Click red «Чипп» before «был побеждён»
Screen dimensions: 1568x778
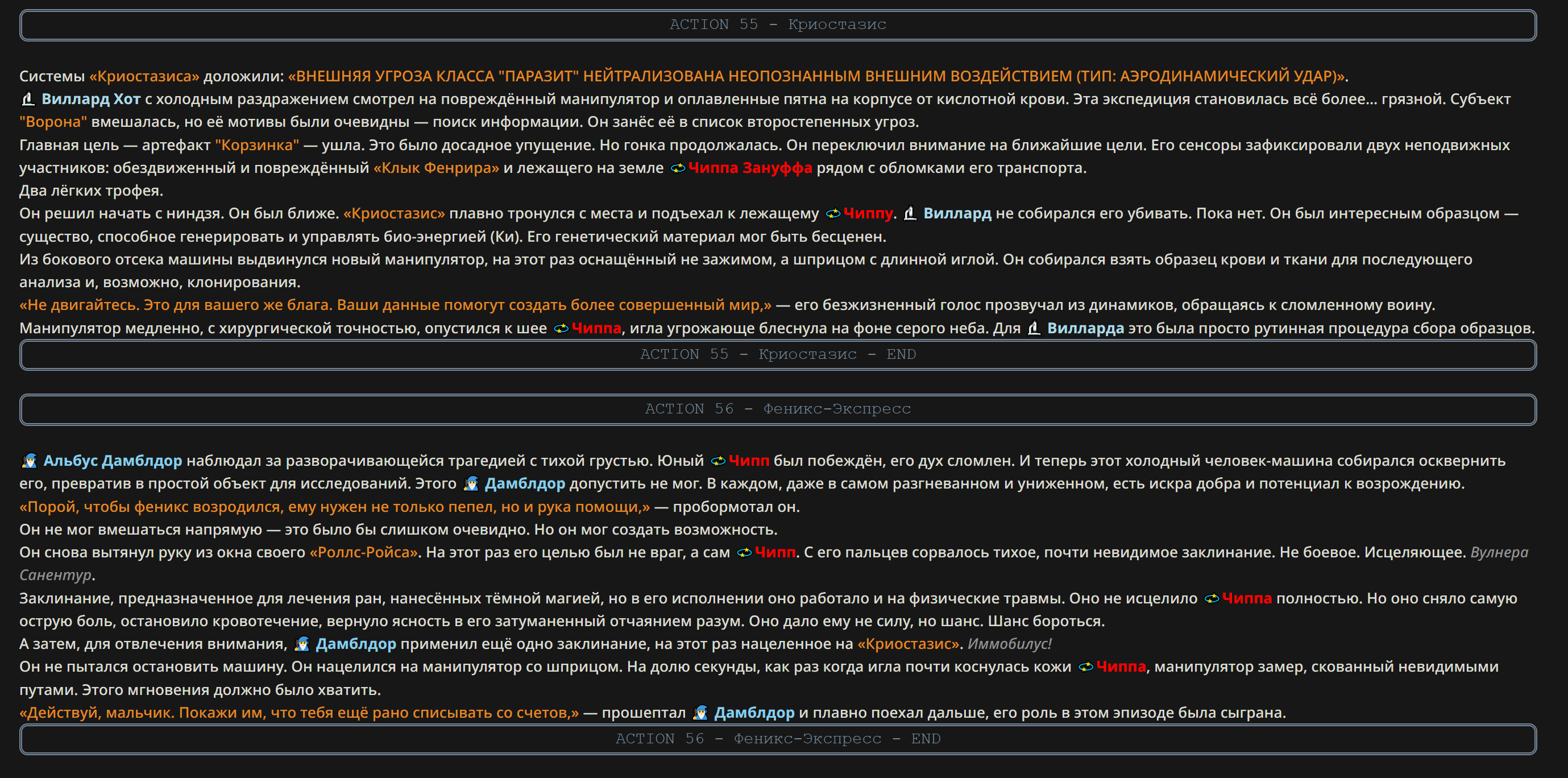coord(749,461)
